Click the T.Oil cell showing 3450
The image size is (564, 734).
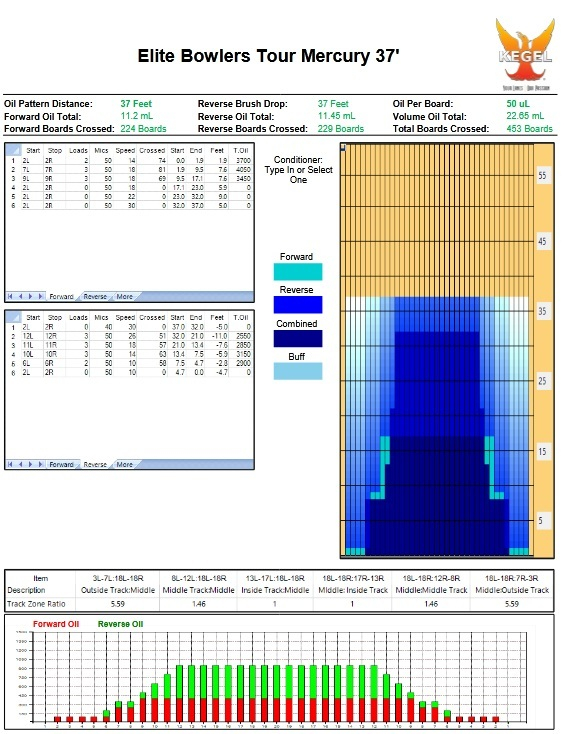coord(241,178)
